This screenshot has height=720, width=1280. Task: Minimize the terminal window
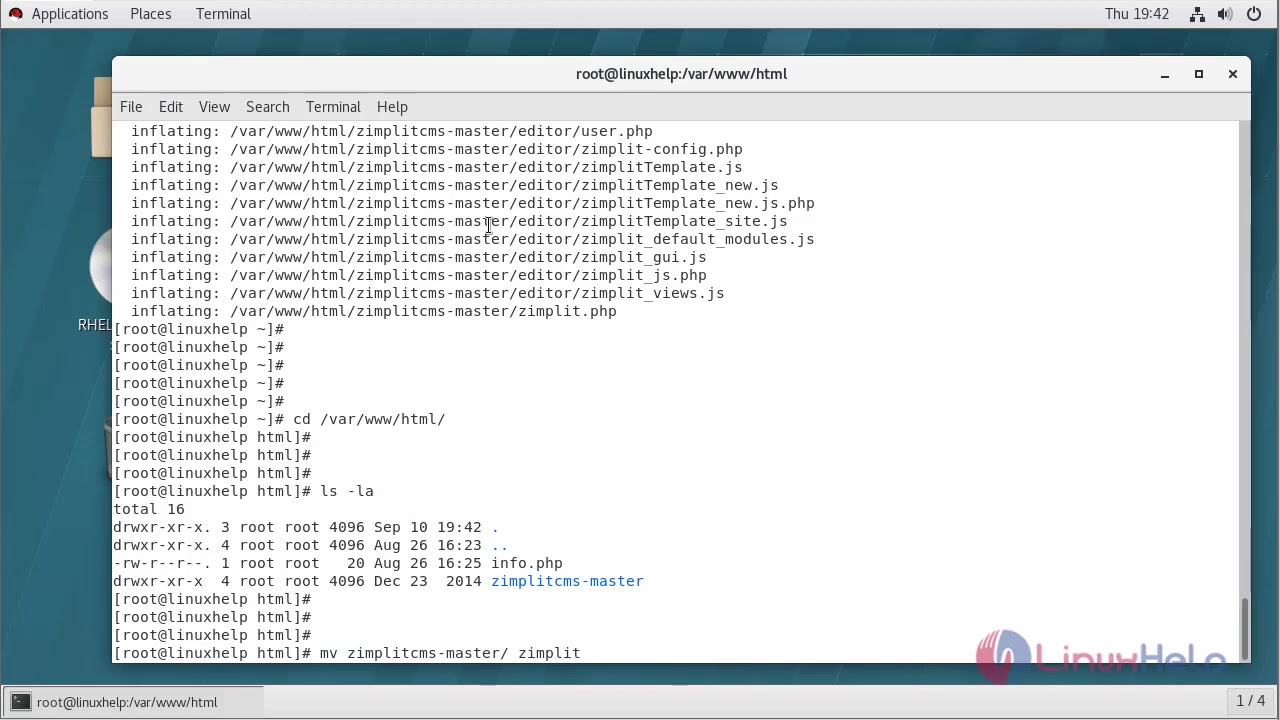tap(1165, 74)
